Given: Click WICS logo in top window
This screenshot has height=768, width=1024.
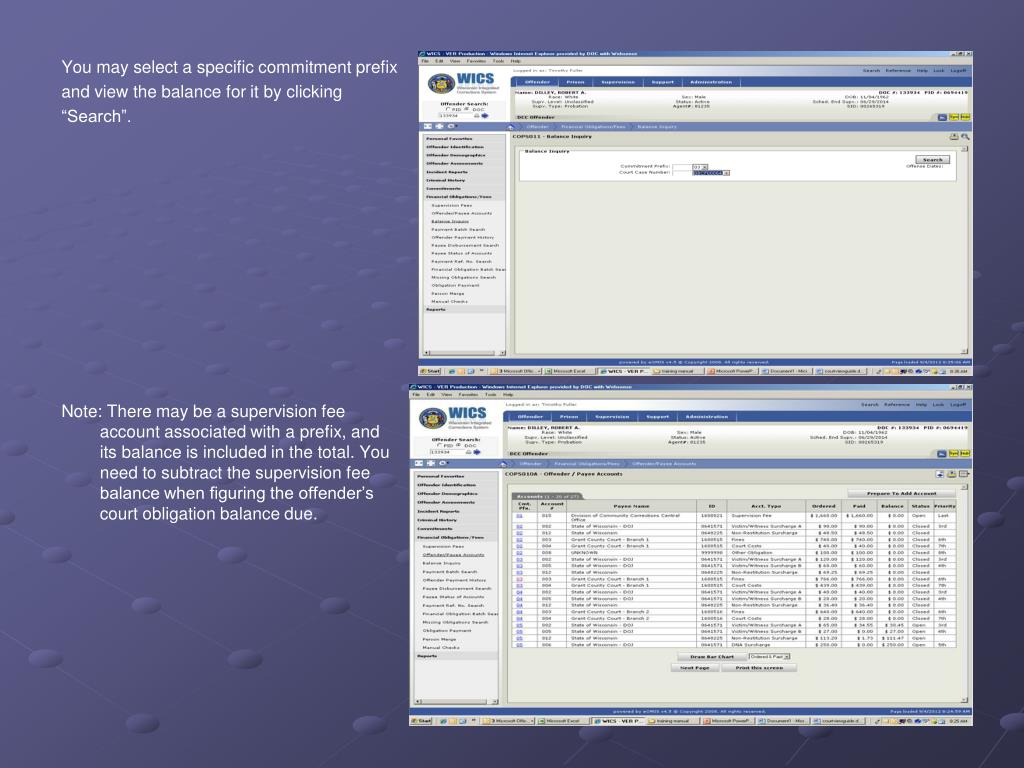Looking at the screenshot, I should (463, 84).
